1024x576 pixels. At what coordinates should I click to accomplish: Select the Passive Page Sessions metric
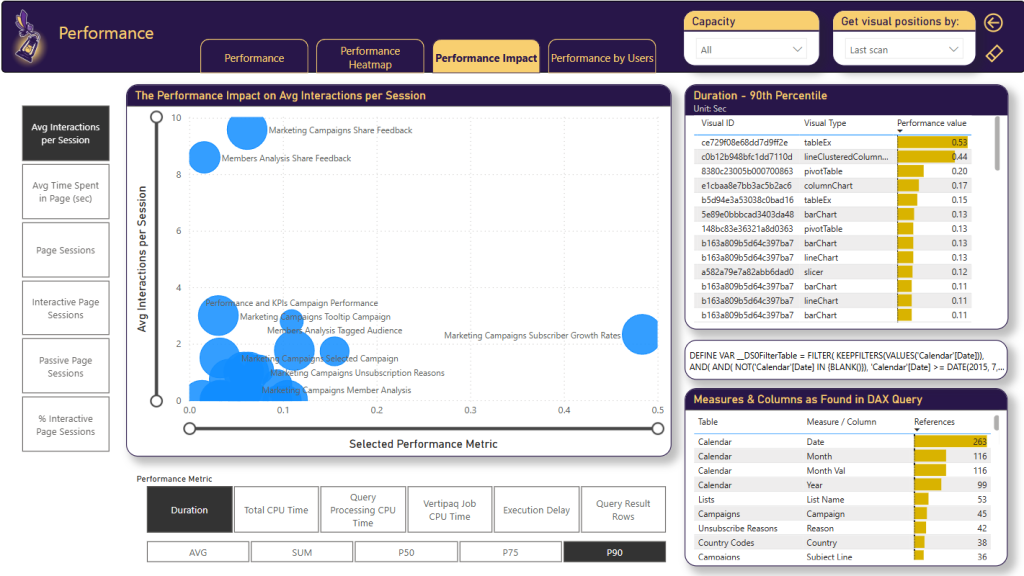tap(66, 365)
